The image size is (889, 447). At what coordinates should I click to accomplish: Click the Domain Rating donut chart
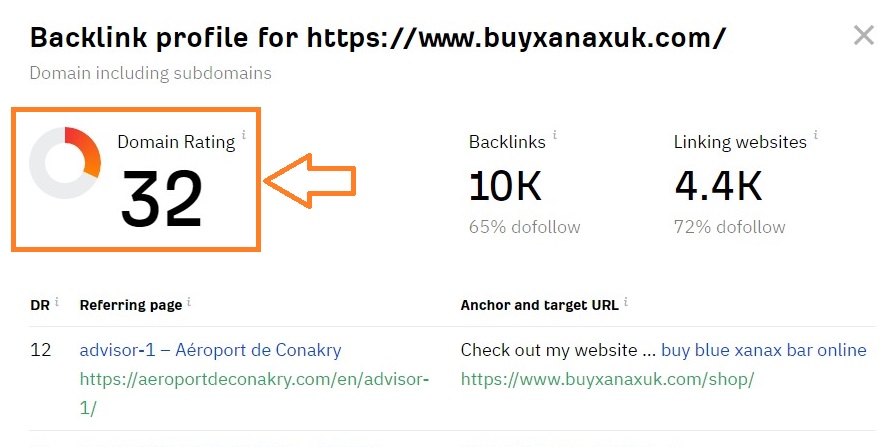[x=65, y=162]
